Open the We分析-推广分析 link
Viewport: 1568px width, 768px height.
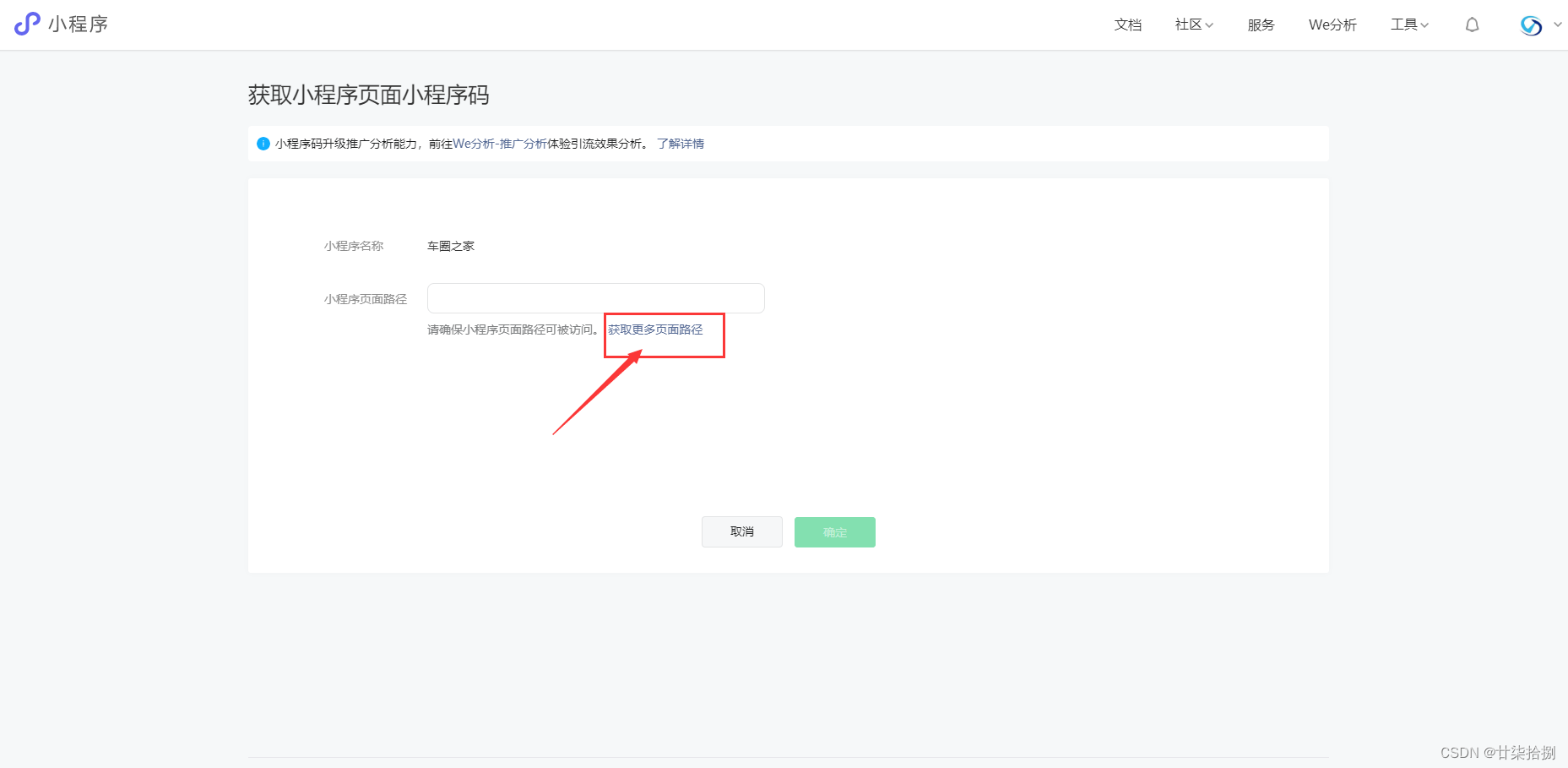coord(500,144)
